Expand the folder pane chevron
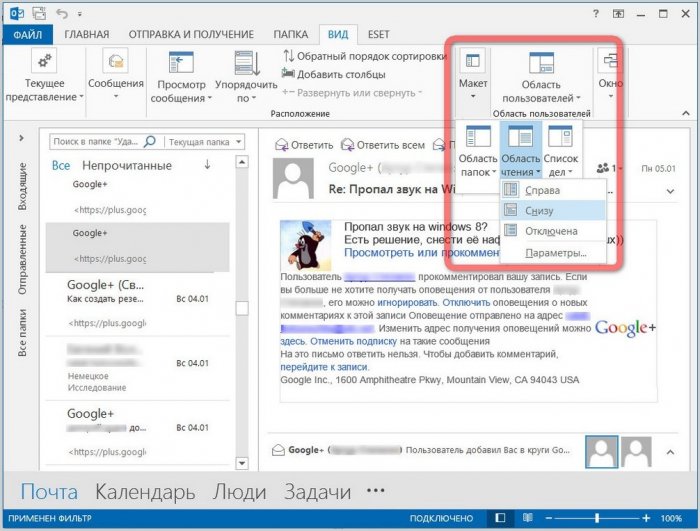This screenshot has width=700, height=531. coord(21,138)
